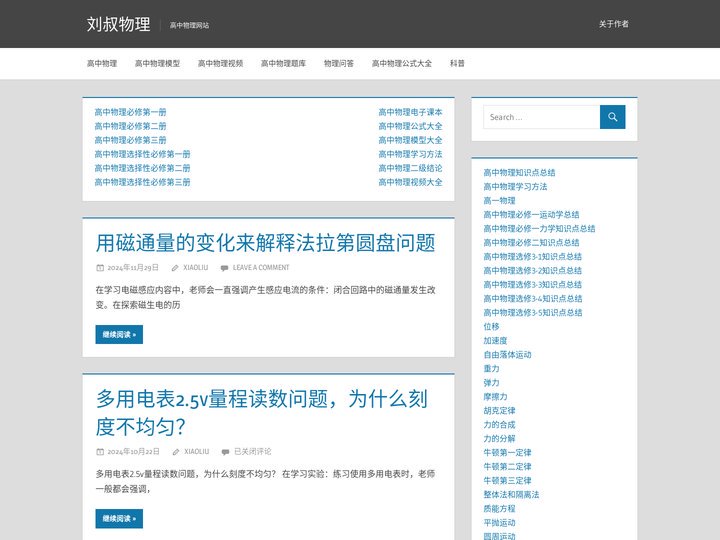Click 继续阅读 button under second article
The image size is (720, 540).
[x=119, y=518]
